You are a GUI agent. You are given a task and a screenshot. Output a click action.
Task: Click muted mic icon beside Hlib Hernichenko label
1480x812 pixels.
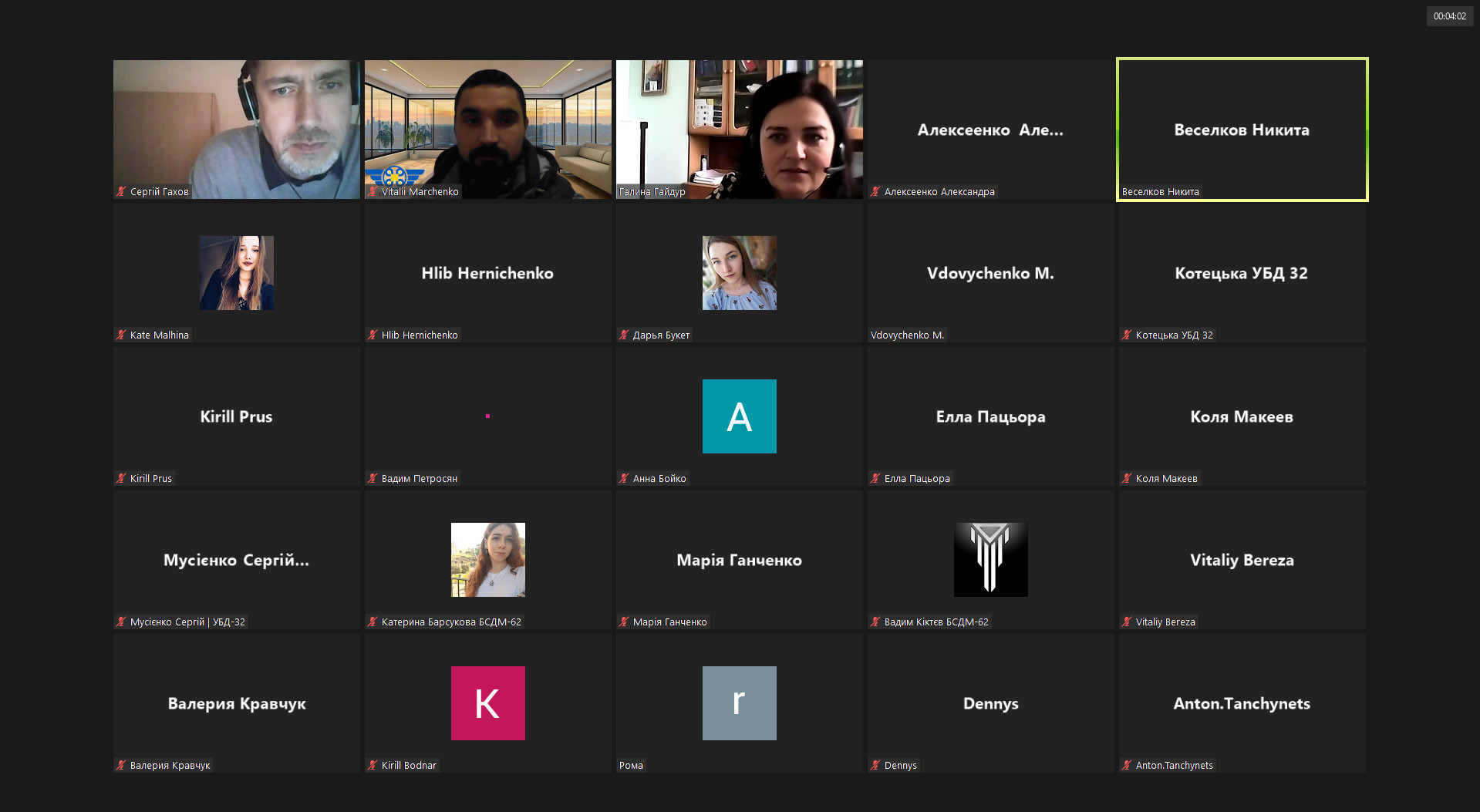click(373, 335)
